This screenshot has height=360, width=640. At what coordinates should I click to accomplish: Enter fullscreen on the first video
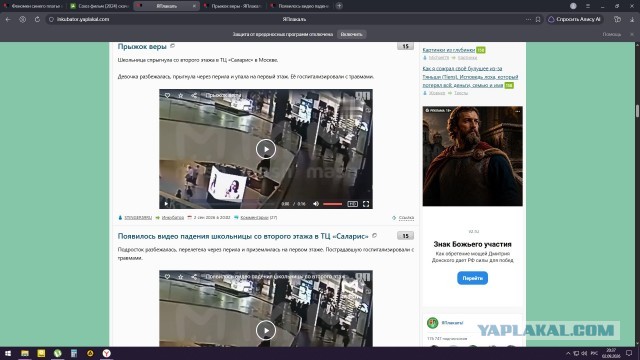(366, 204)
